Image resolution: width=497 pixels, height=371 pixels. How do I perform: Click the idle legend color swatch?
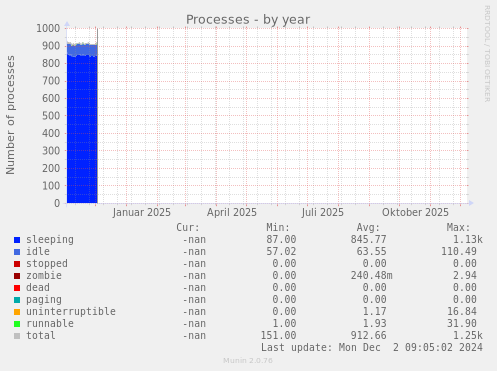pos(17,252)
